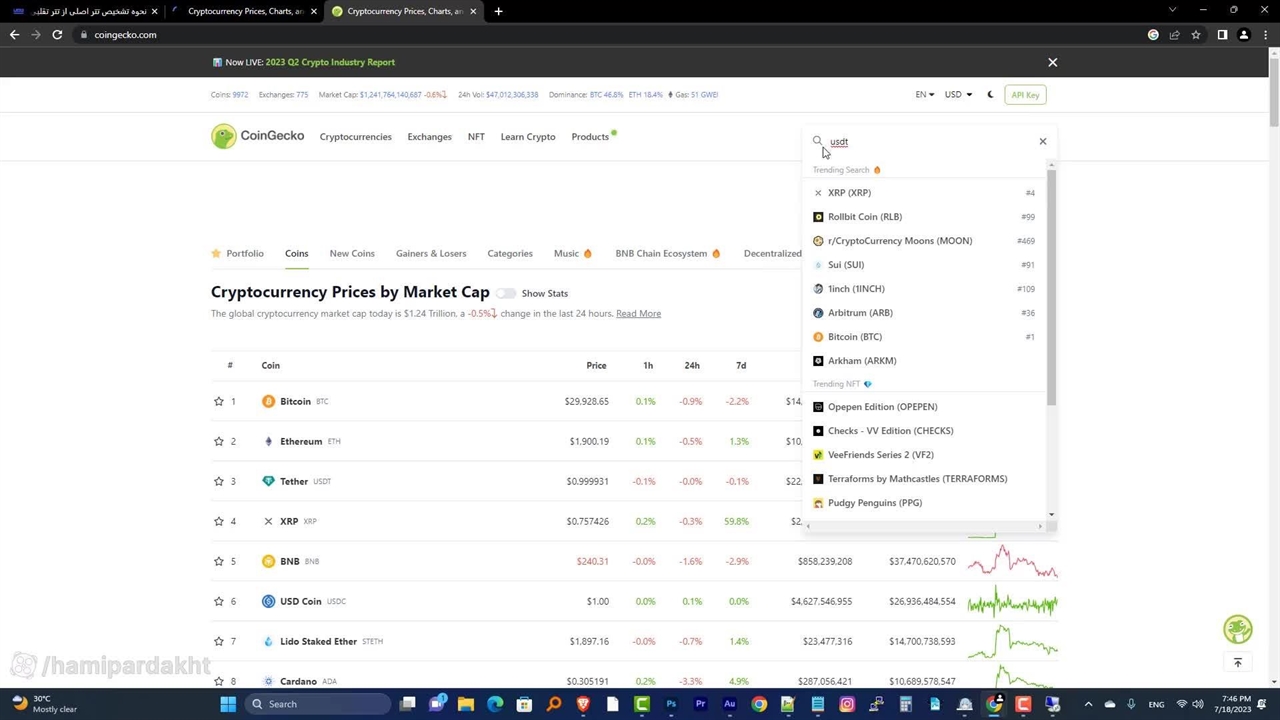Open the Read More link
Viewport: 1280px width, 720px height.
coord(638,314)
